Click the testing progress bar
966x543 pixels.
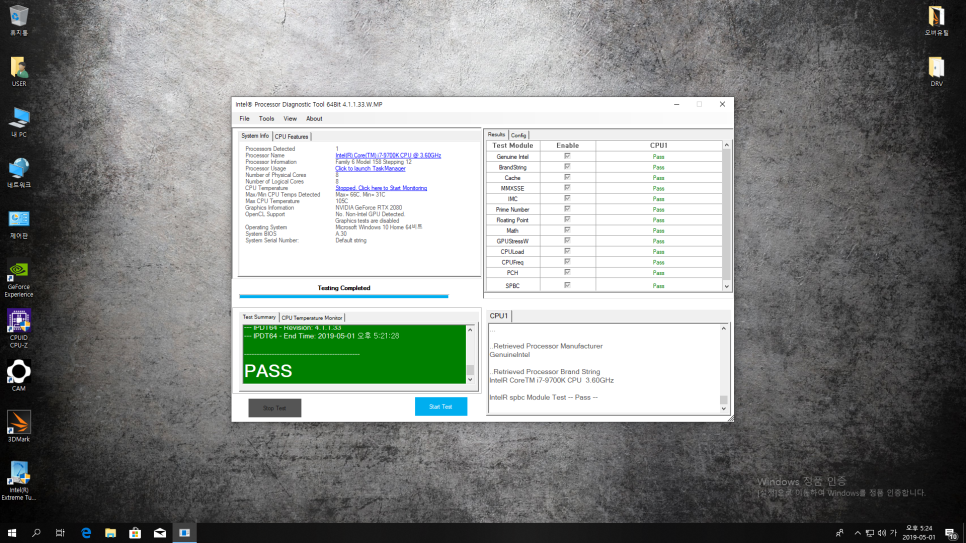[x=344, y=296]
